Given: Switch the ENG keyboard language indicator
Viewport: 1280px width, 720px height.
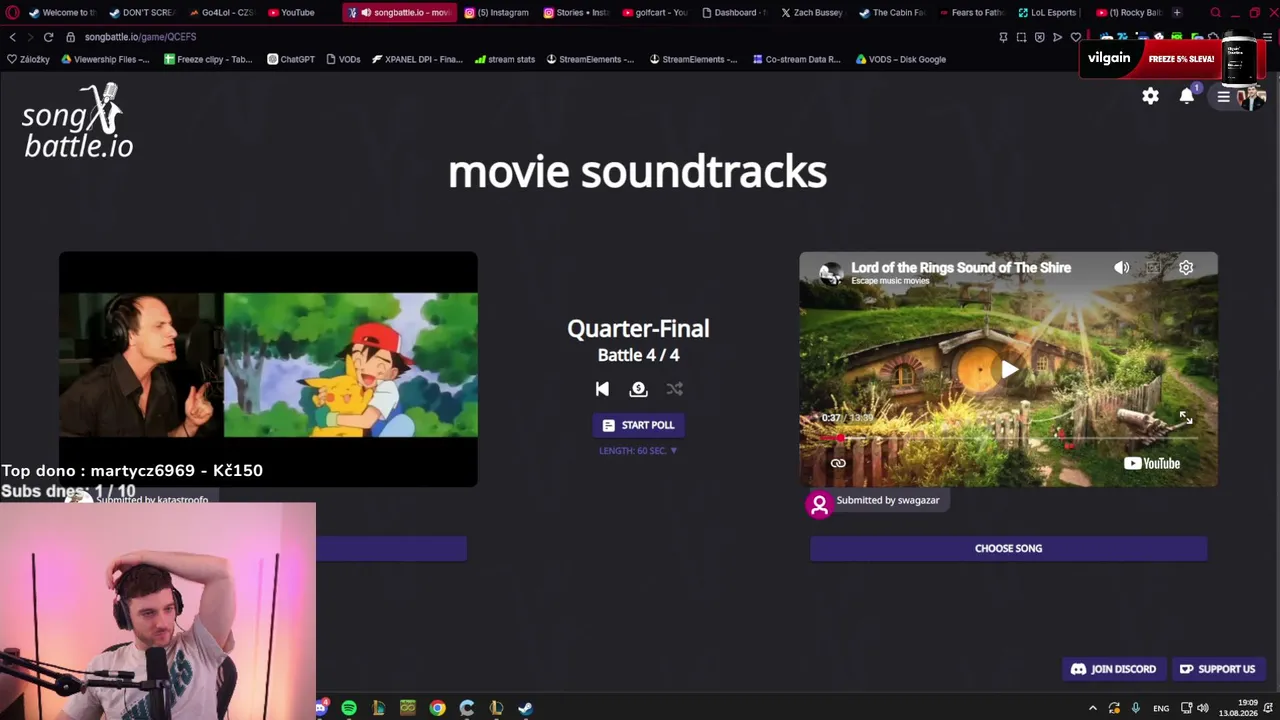Looking at the screenshot, I should pyautogui.click(x=1161, y=708).
